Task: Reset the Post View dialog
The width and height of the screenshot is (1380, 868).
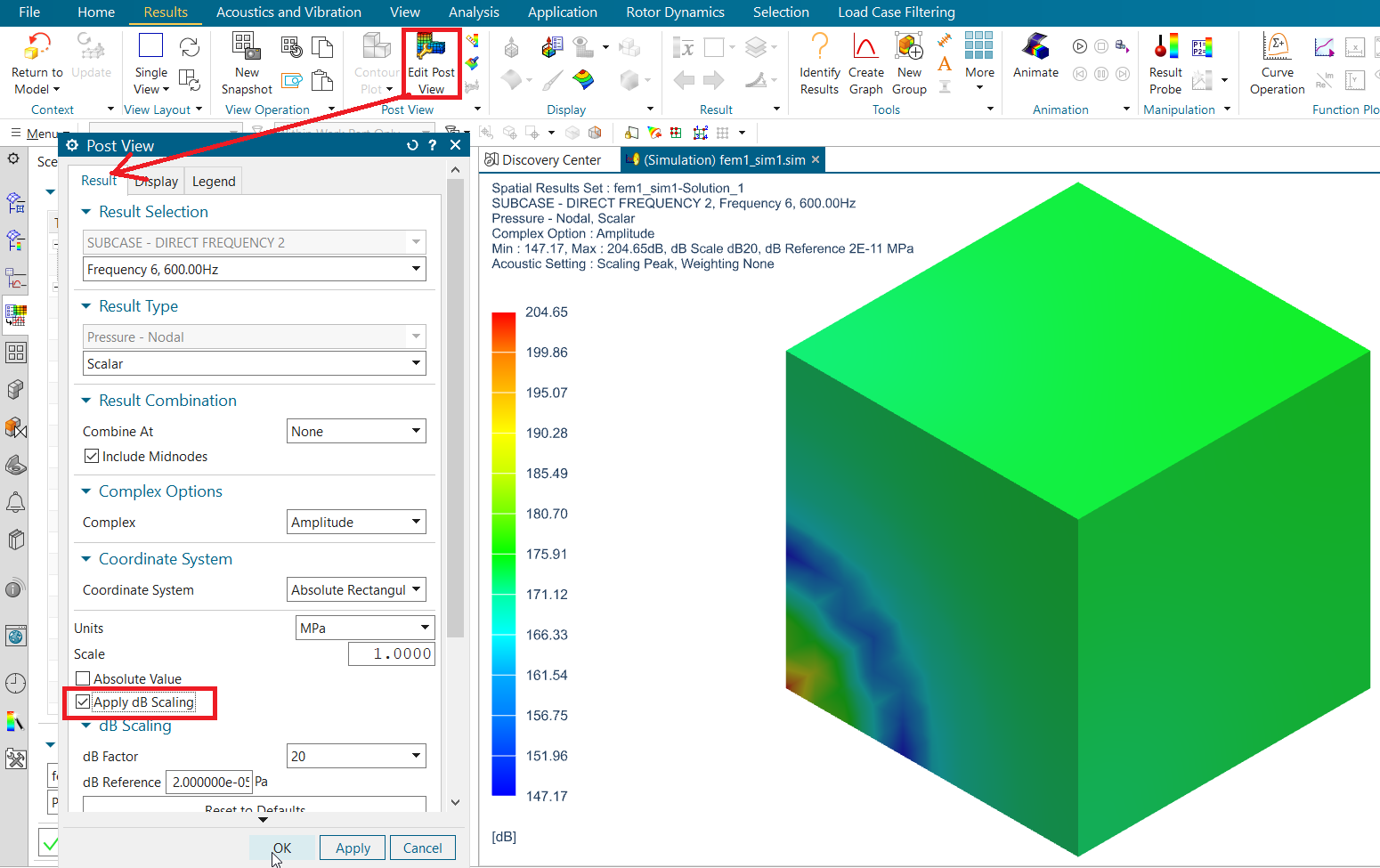Action: pos(412,145)
